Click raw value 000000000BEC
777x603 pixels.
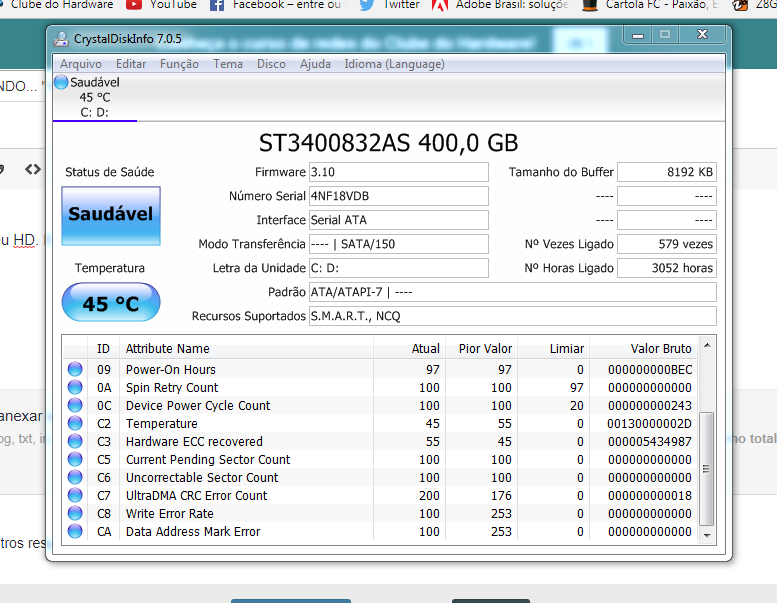coord(650,370)
